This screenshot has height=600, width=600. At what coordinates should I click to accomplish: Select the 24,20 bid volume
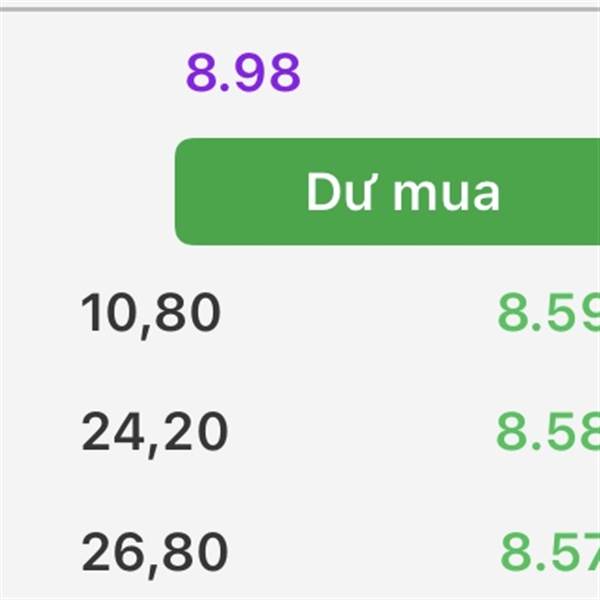[155, 434]
